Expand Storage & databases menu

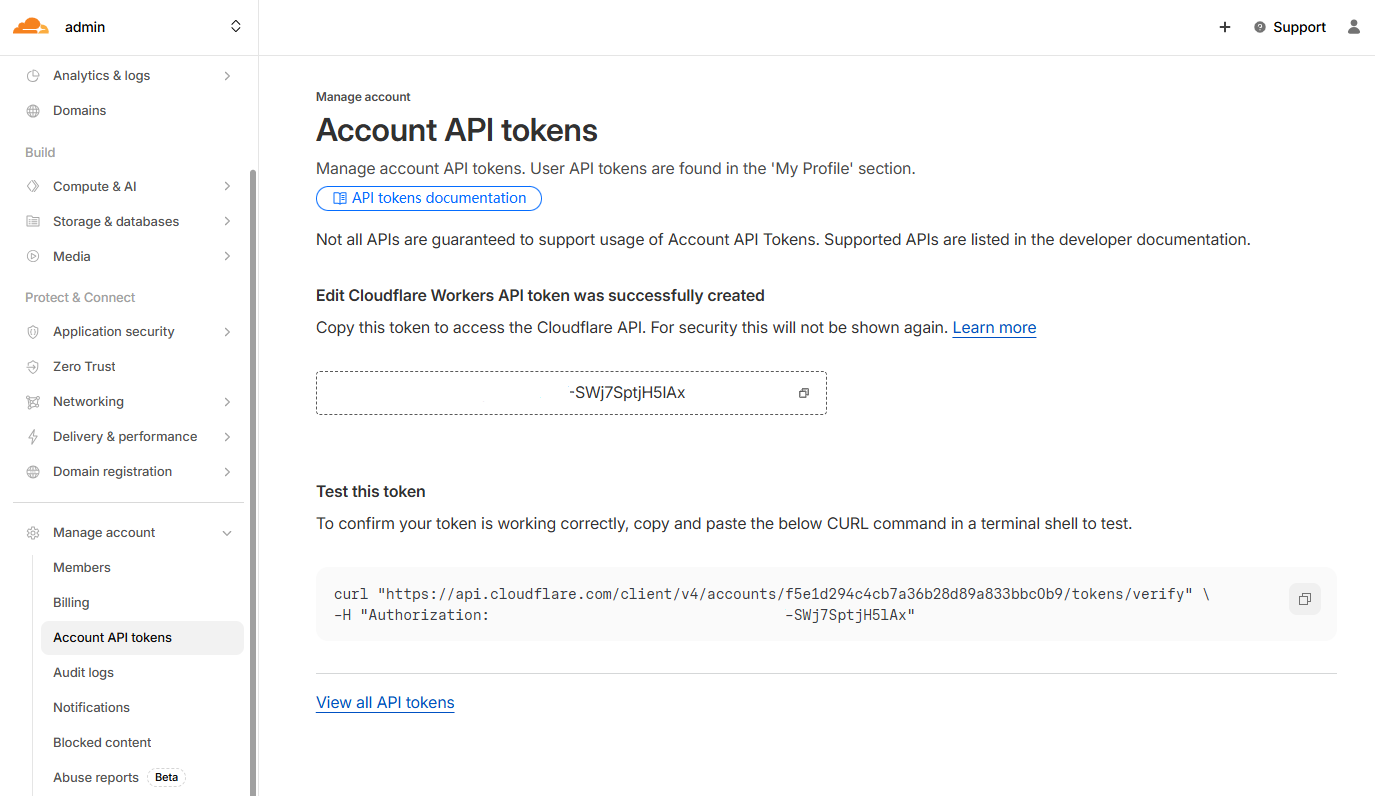coord(227,222)
